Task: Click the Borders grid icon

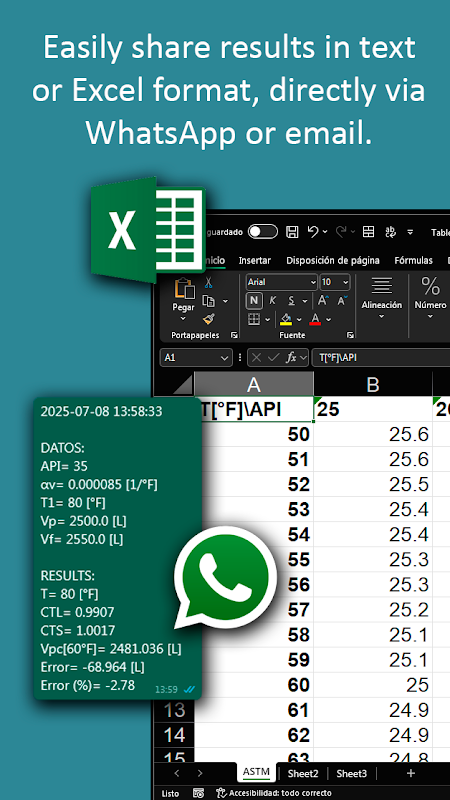Action: 254,320
